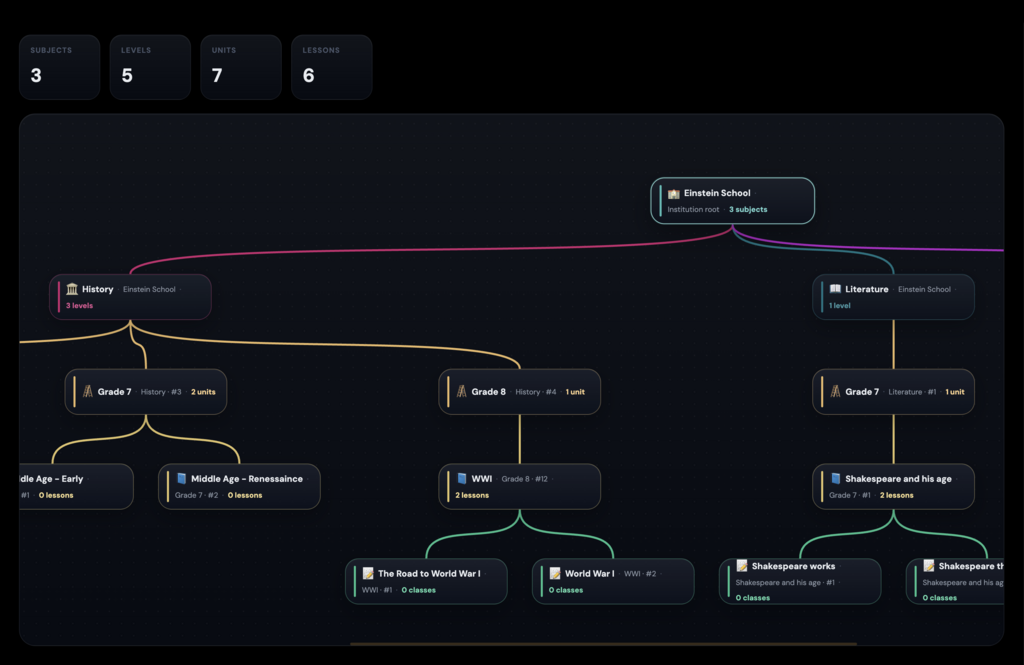The height and width of the screenshot is (665, 1024).
Task: Click '0 classes' on Shakespeare works
Action: [753, 598]
